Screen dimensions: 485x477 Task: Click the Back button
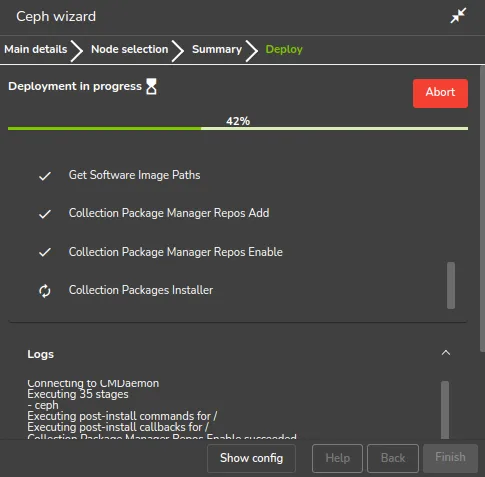click(x=393, y=458)
